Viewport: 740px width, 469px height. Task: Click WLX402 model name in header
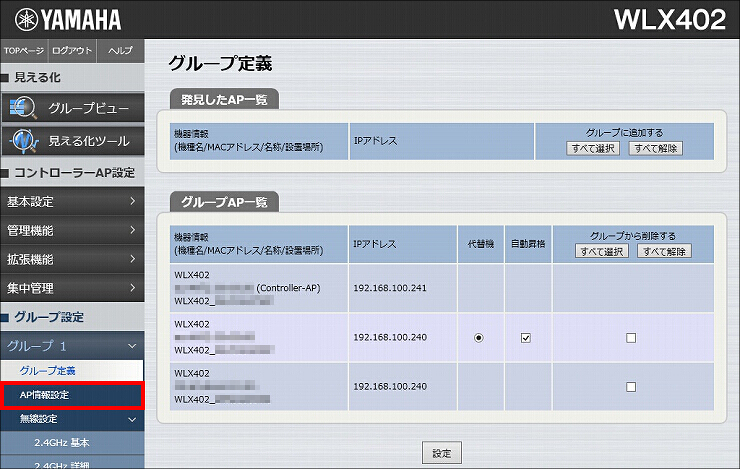point(670,20)
